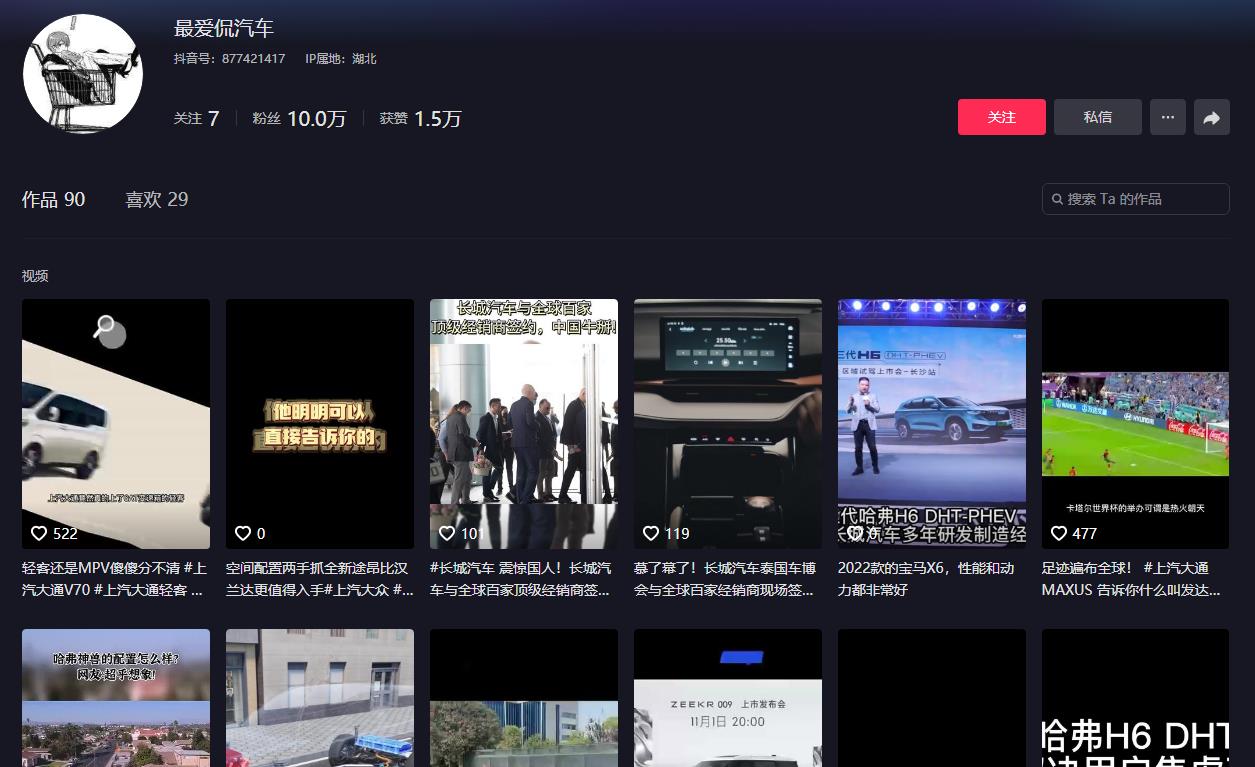Click the heart icon showing 101
1255x767 pixels.
[447, 533]
